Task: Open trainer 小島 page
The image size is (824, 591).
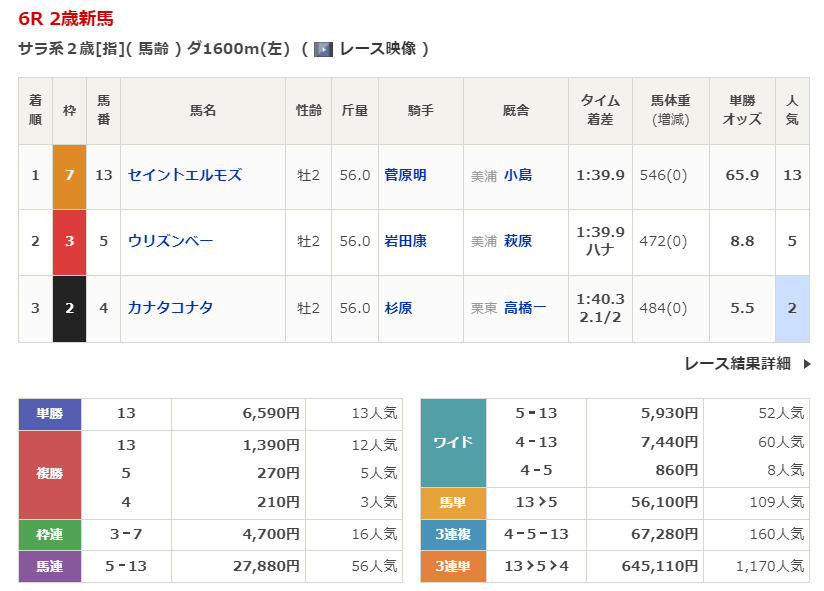Action: (518, 175)
